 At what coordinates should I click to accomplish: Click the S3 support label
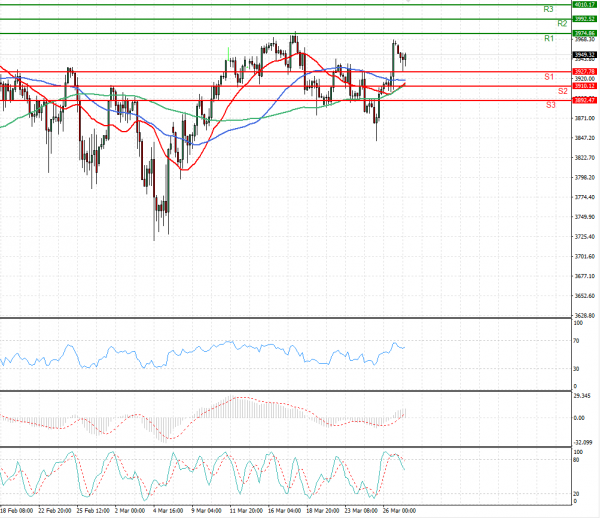550,105
